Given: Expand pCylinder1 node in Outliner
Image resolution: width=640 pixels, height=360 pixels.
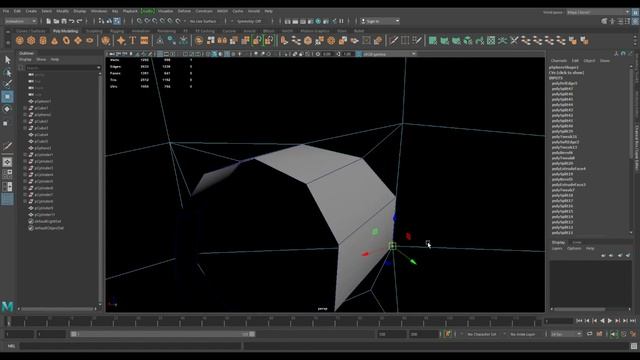Looking at the screenshot, I should coord(25,155).
